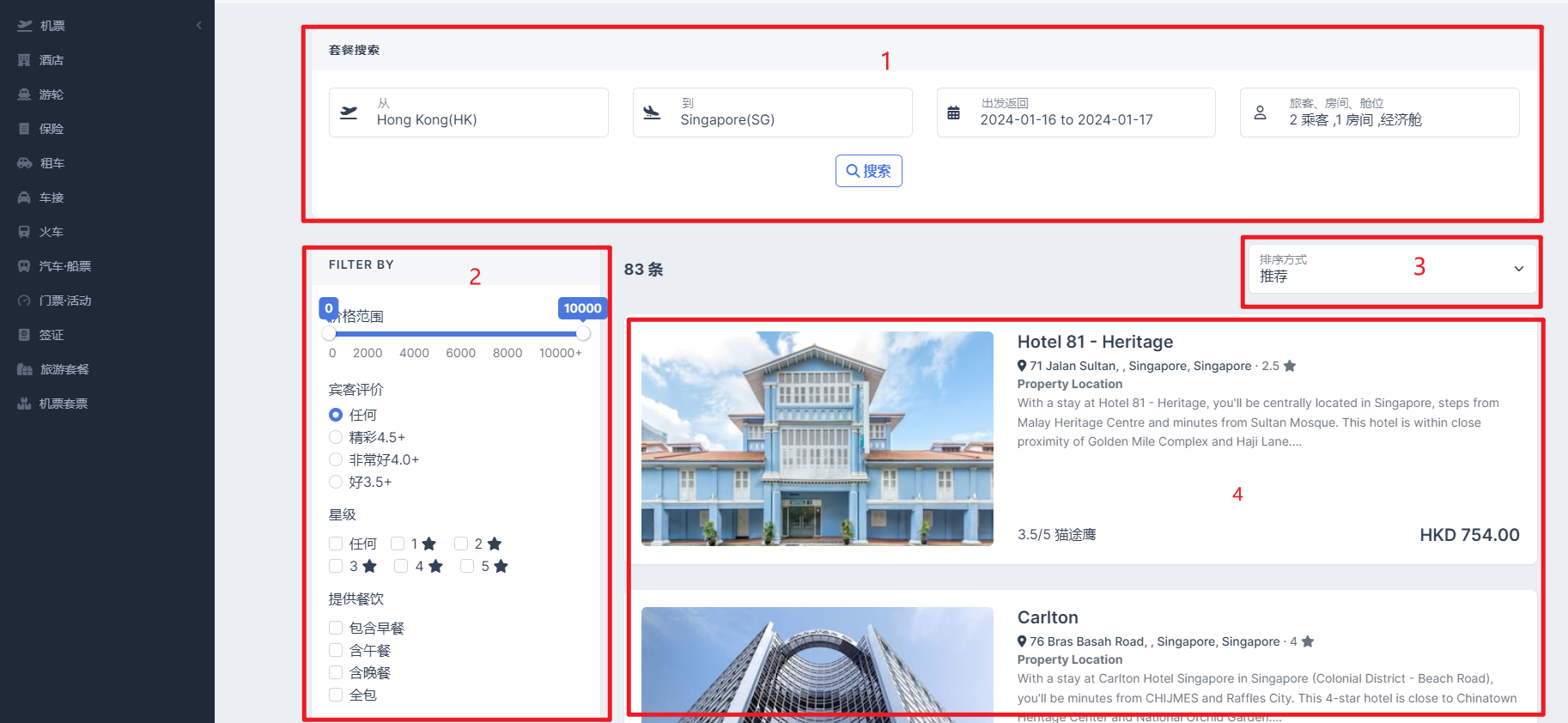Click the hotel (酒店) sidebar icon

[x=24, y=60]
